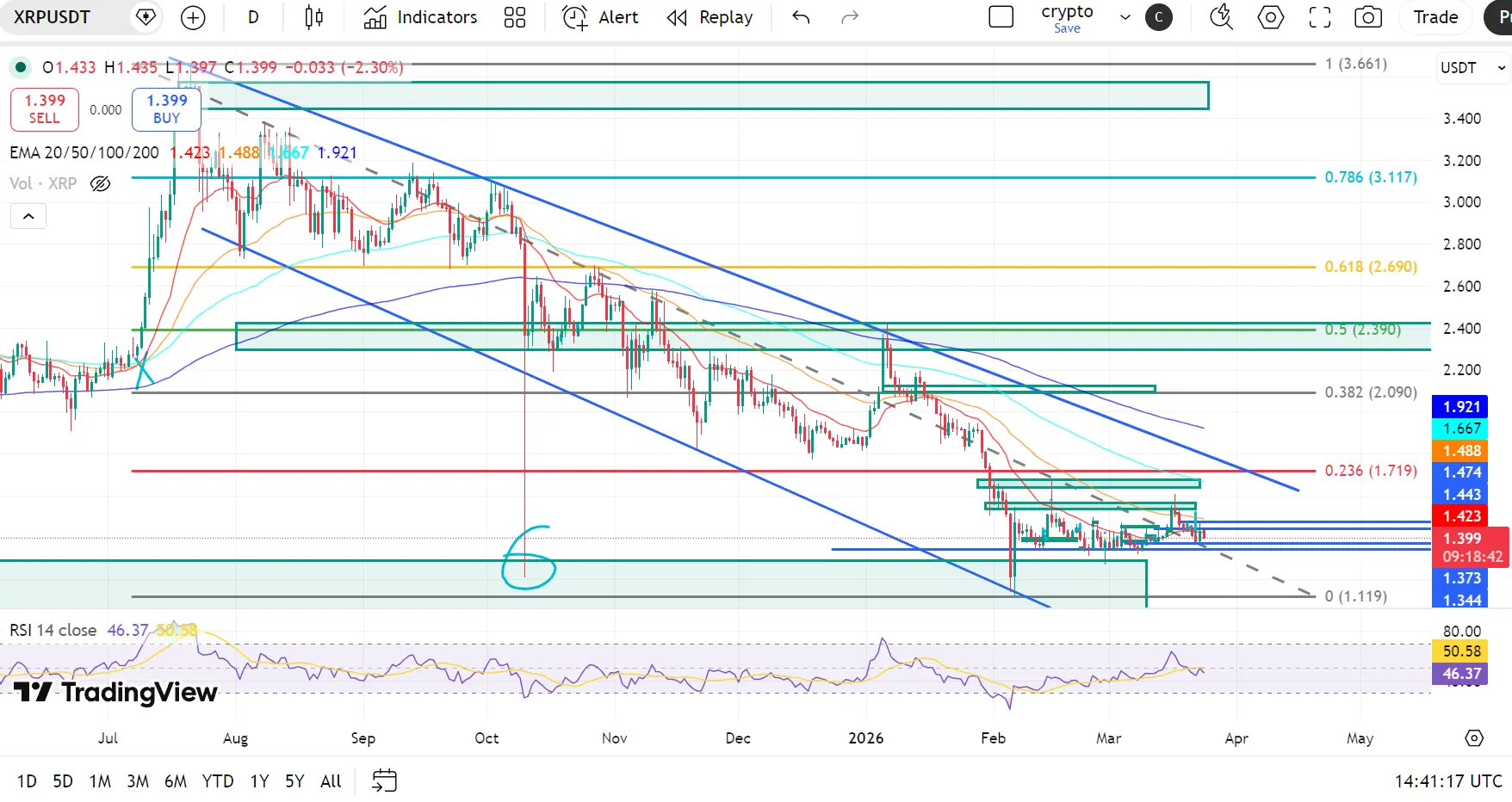
Task: Click the green market status dot
Action: tap(21, 67)
